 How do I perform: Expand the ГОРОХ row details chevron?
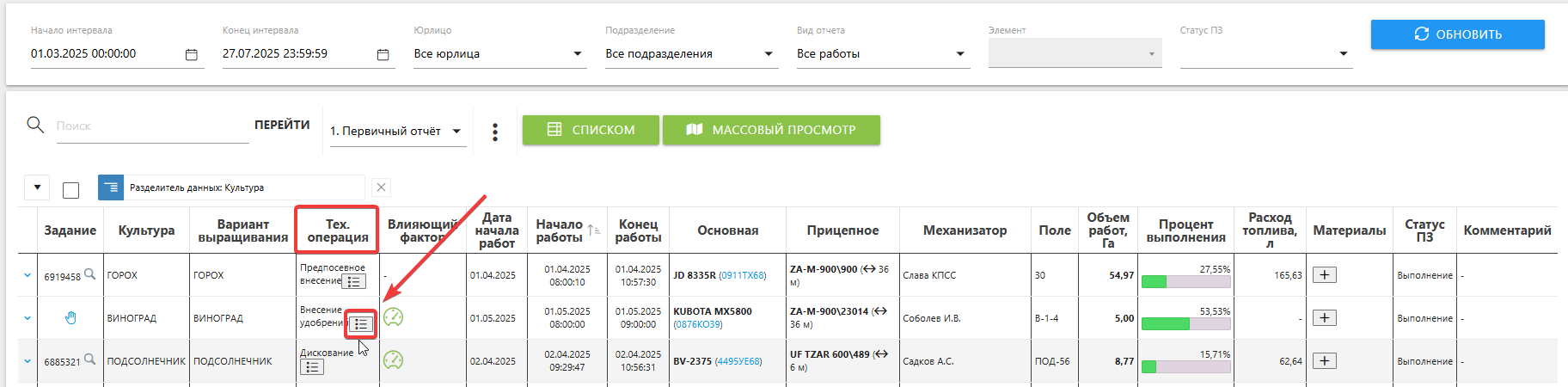(x=28, y=275)
